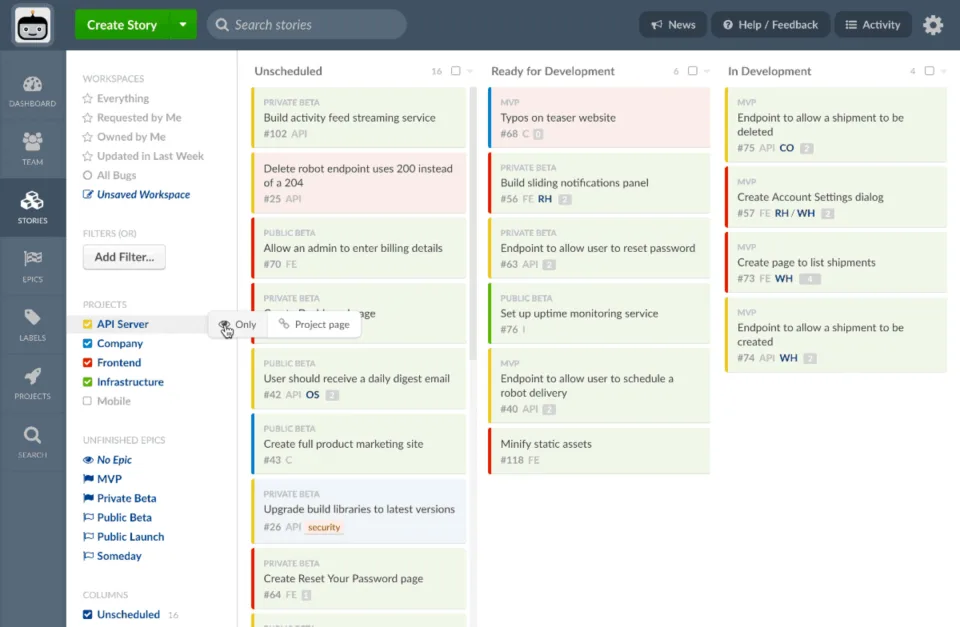Image resolution: width=960 pixels, height=627 pixels.
Task: Open story Build sliding notifications panel
Action: click(x=599, y=182)
